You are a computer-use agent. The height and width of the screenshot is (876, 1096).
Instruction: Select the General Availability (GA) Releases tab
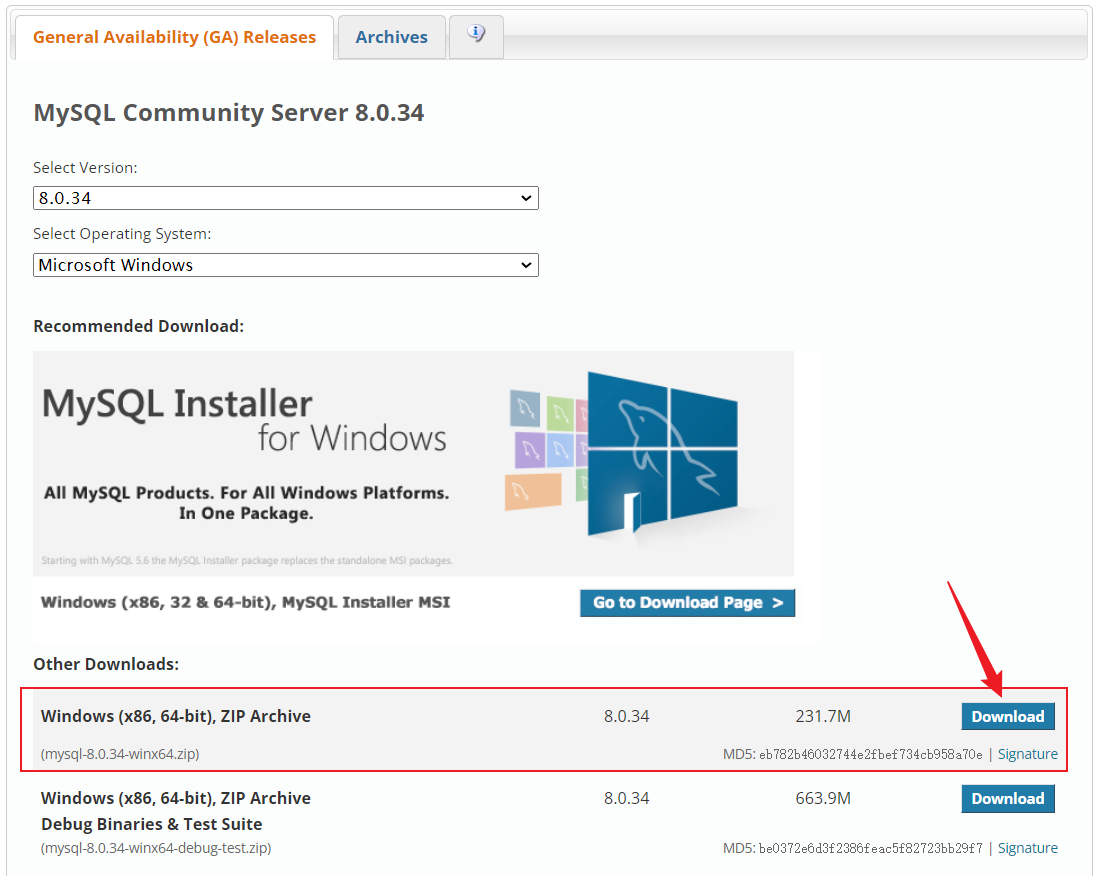(x=174, y=37)
